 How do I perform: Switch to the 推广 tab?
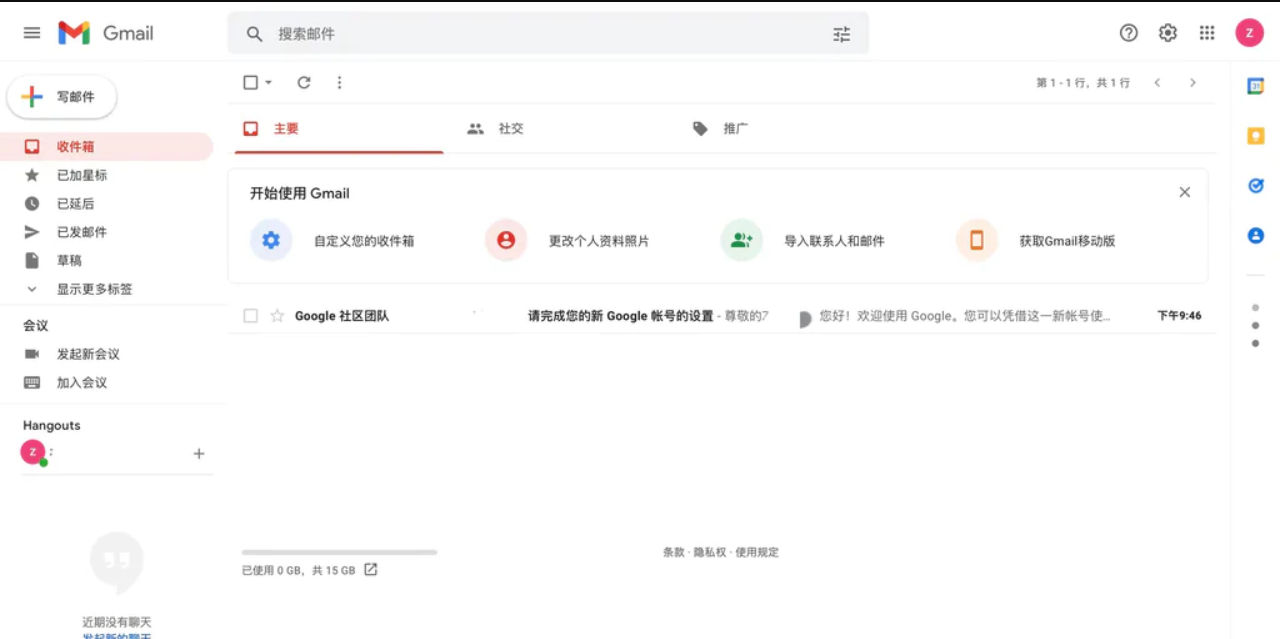735,129
